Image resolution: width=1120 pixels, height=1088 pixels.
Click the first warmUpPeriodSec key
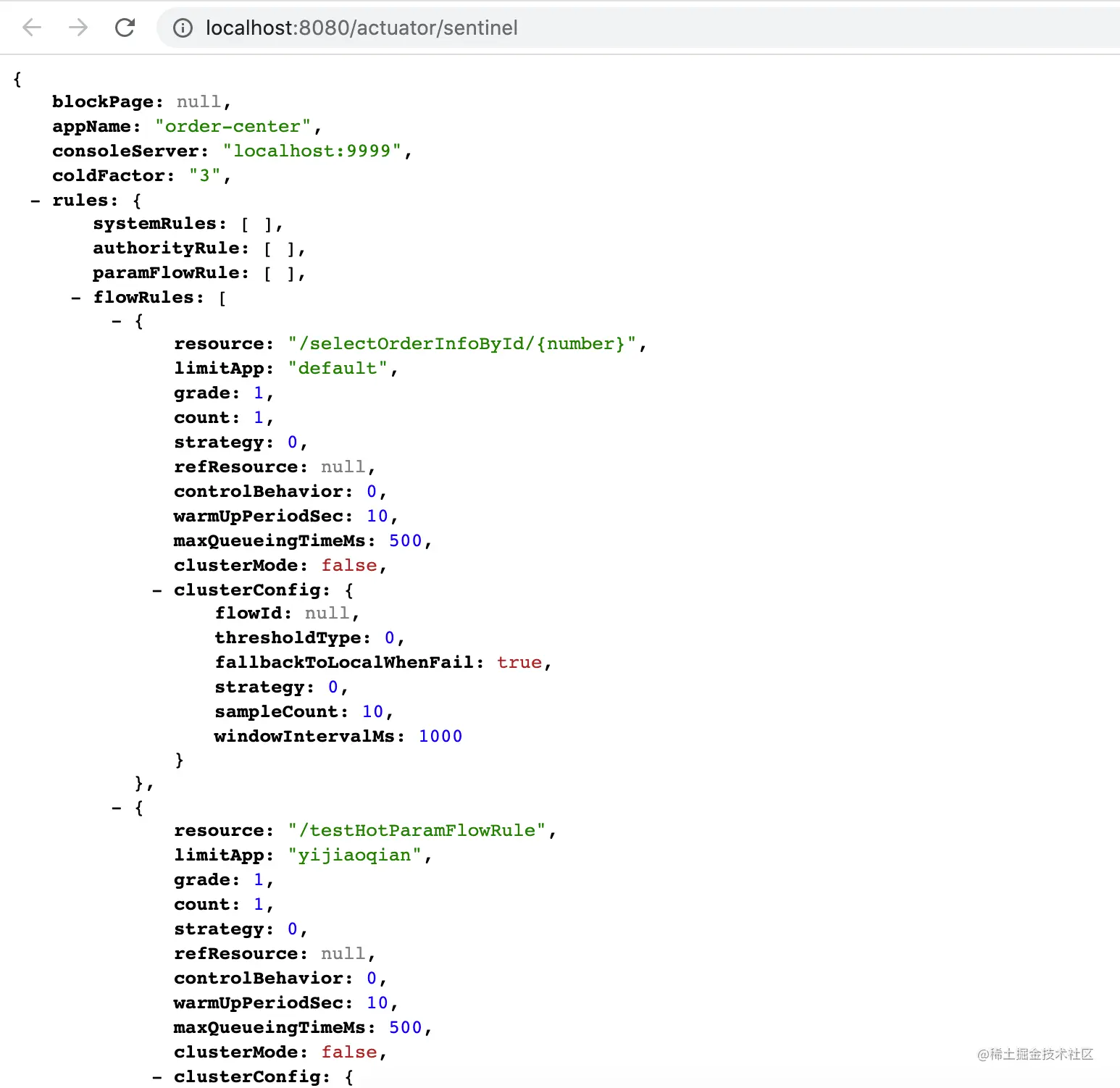258,516
